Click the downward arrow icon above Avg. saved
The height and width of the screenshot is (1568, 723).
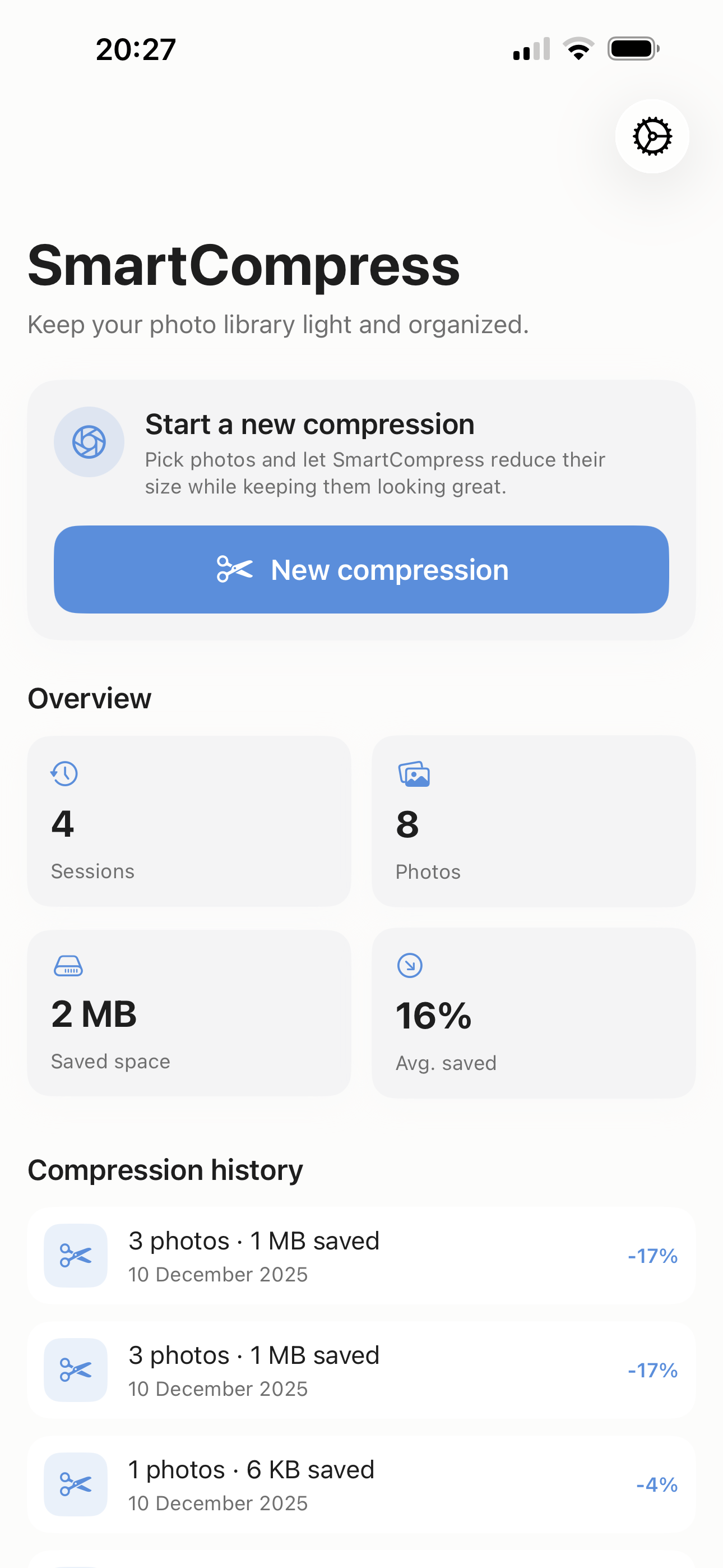[x=410, y=965]
